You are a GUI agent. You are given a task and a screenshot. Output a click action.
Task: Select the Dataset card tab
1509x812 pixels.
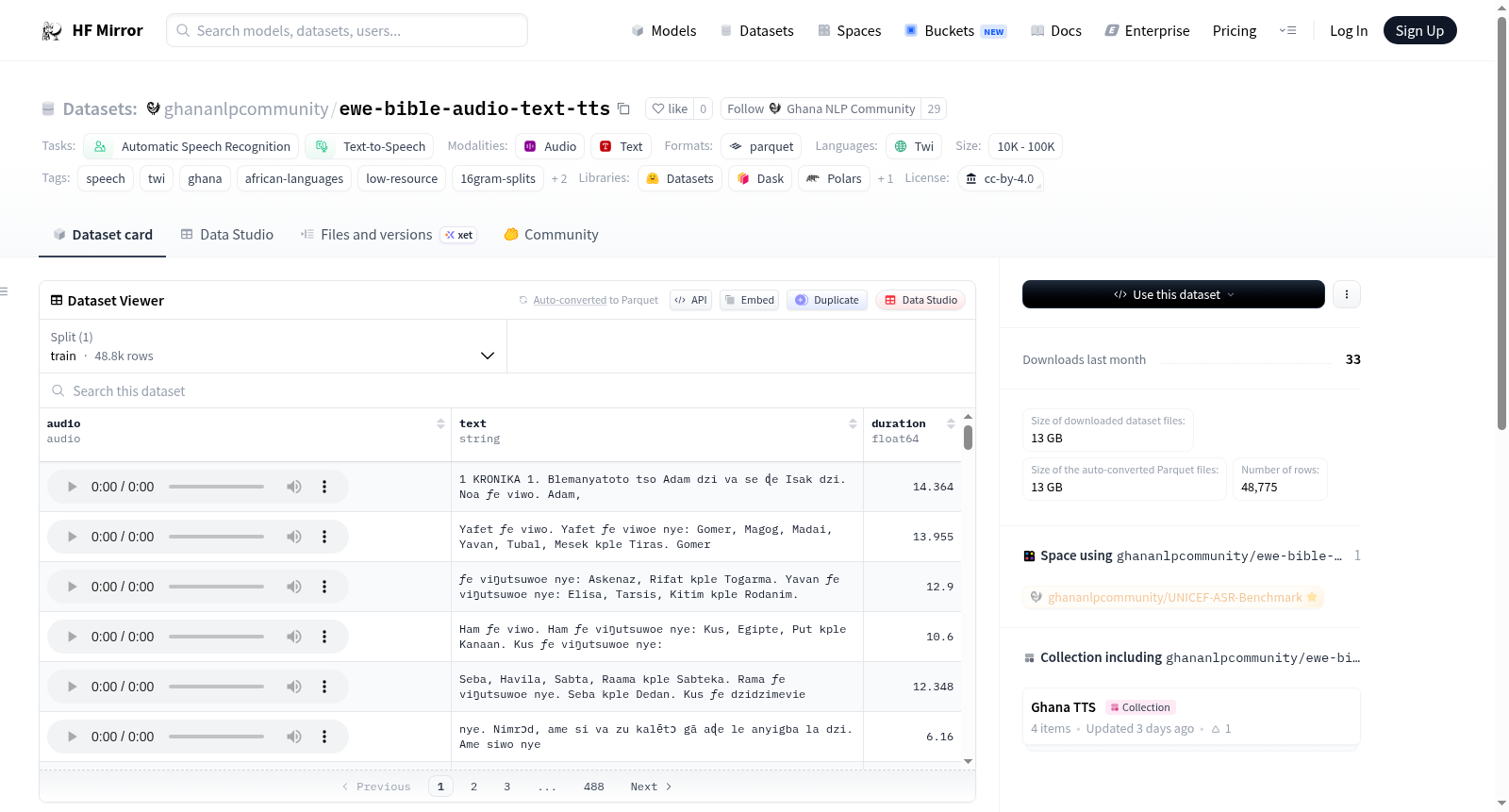pyautogui.click(x=103, y=234)
